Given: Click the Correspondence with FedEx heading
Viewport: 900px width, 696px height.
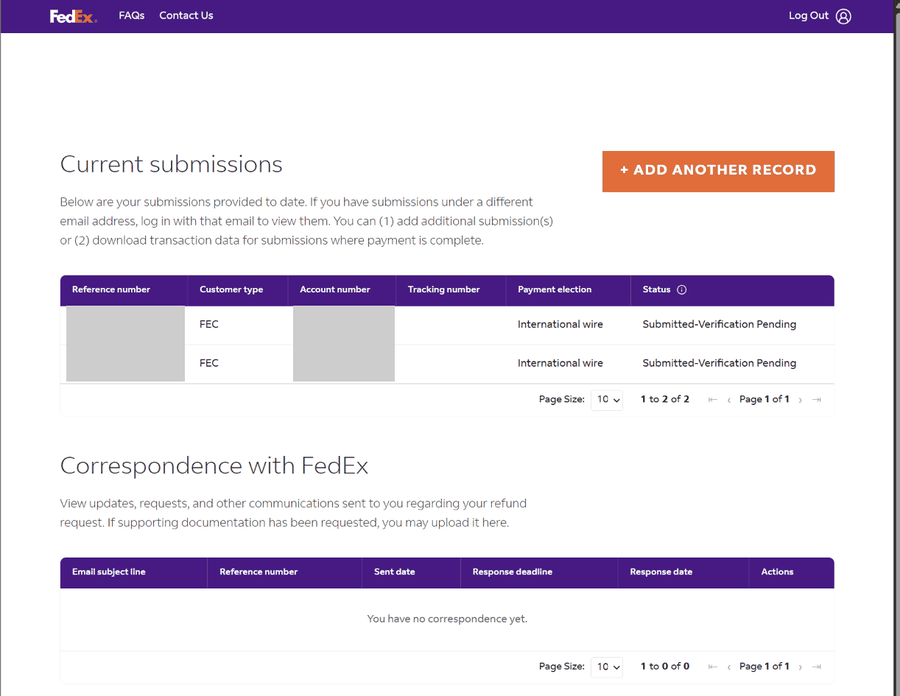Looking at the screenshot, I should 214,466.
